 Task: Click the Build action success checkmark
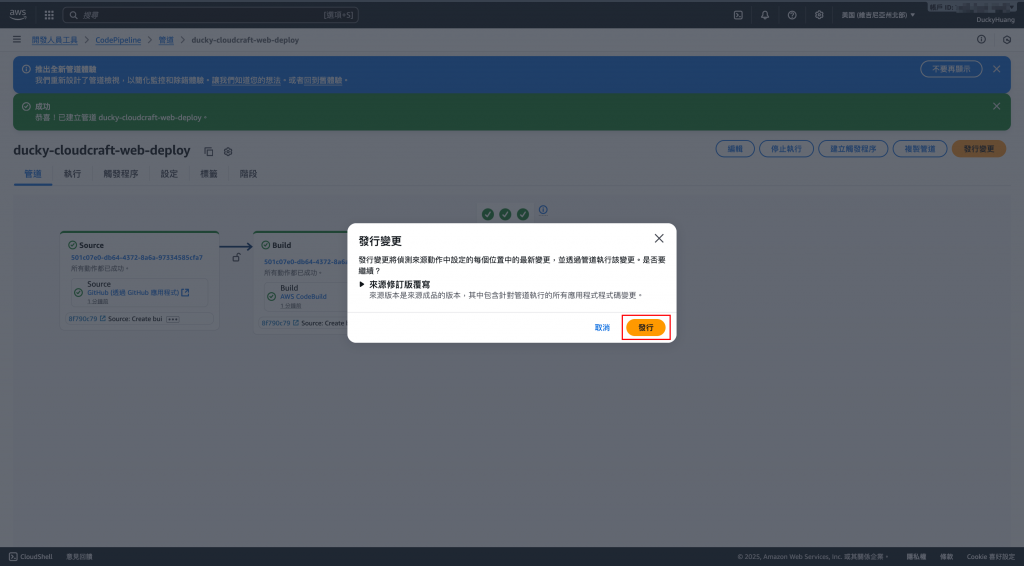272,296
